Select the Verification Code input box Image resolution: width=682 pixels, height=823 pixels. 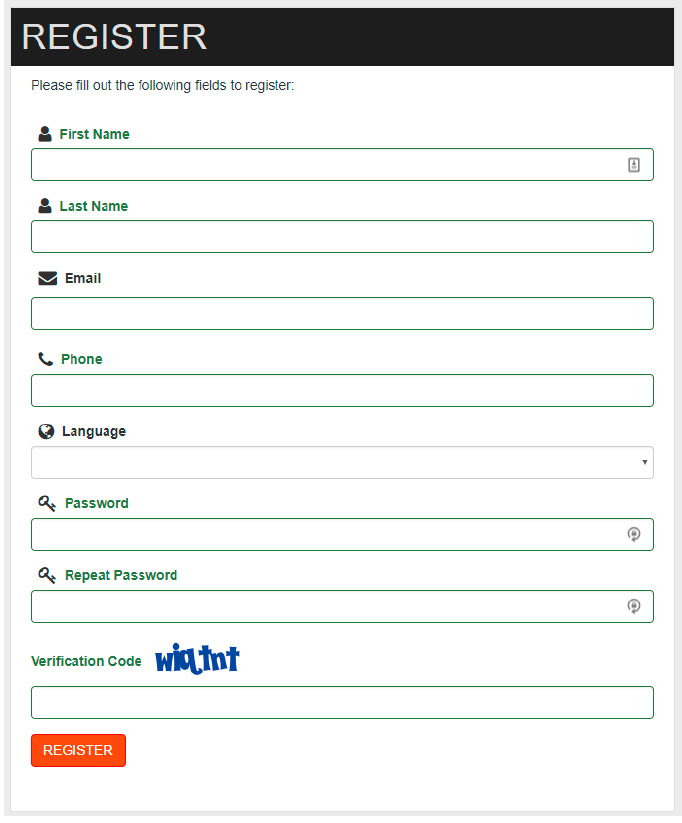pos(342,702)
